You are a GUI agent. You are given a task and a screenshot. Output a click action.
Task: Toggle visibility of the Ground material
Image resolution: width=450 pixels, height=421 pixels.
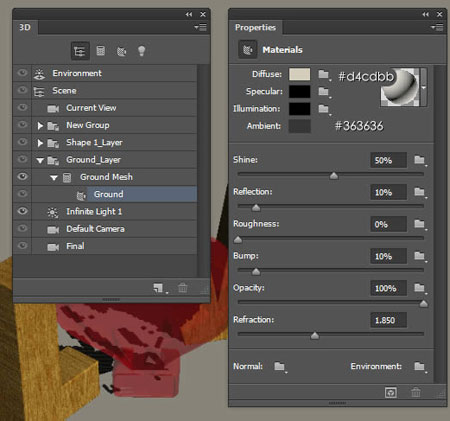(22, 194)
